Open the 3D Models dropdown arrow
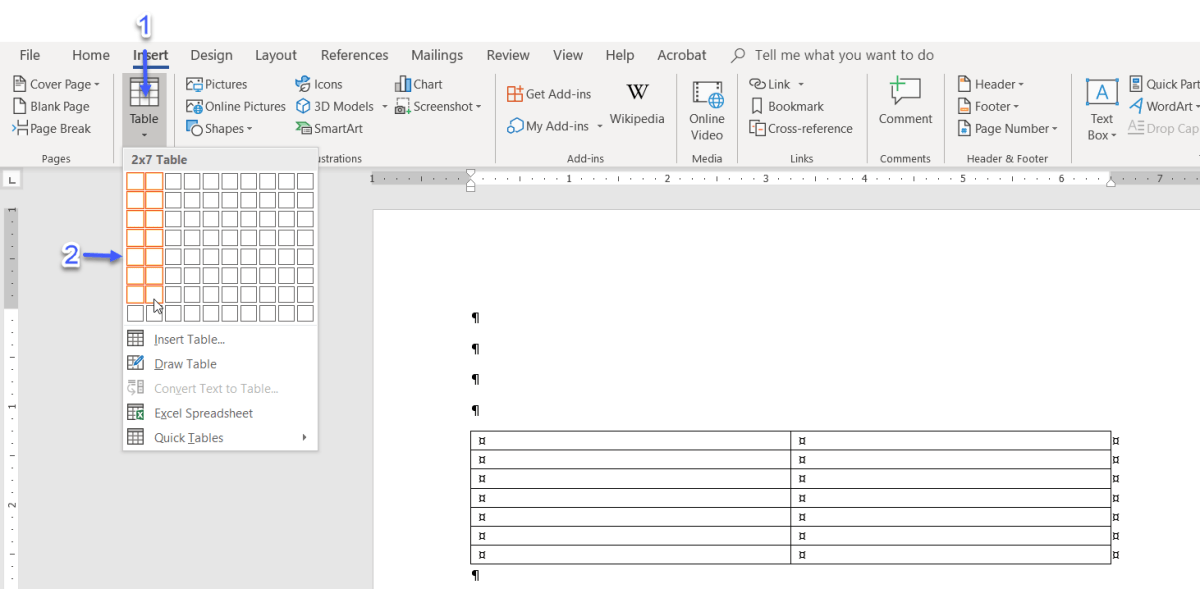This screenshot has width=1200, height=589. tap(384, 106)
